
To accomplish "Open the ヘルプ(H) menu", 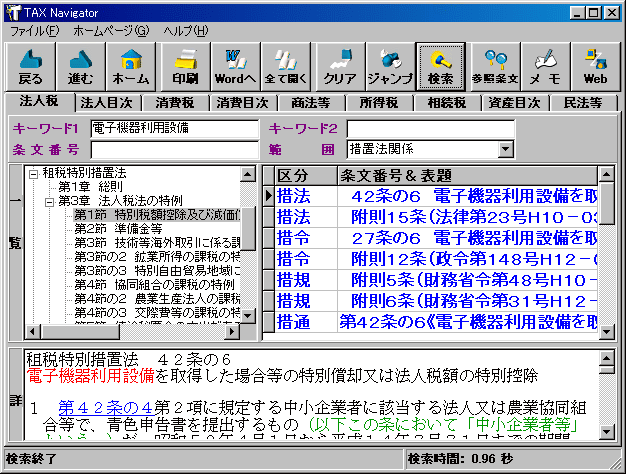I will point(186,31).
